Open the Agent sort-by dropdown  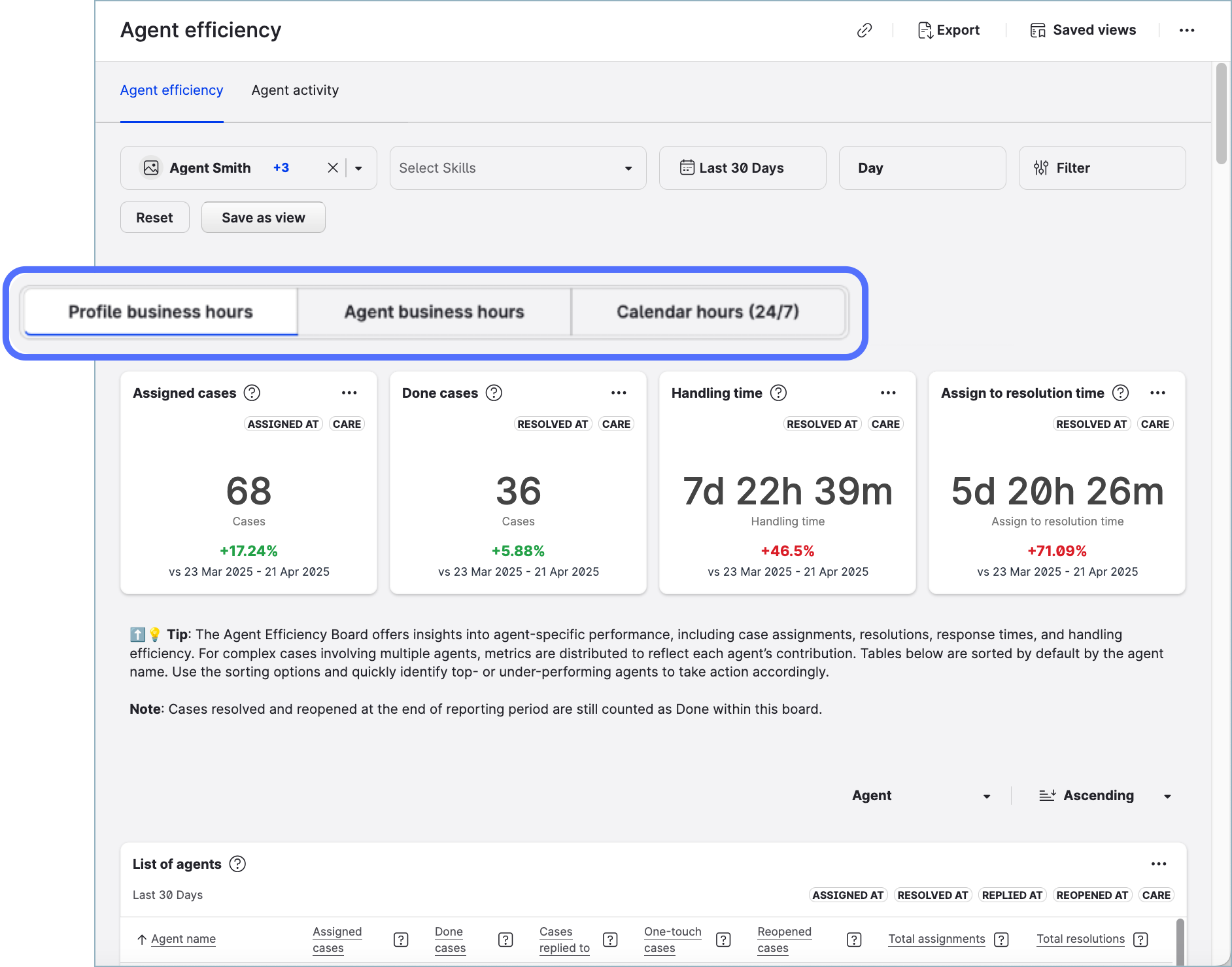point(921,796)
